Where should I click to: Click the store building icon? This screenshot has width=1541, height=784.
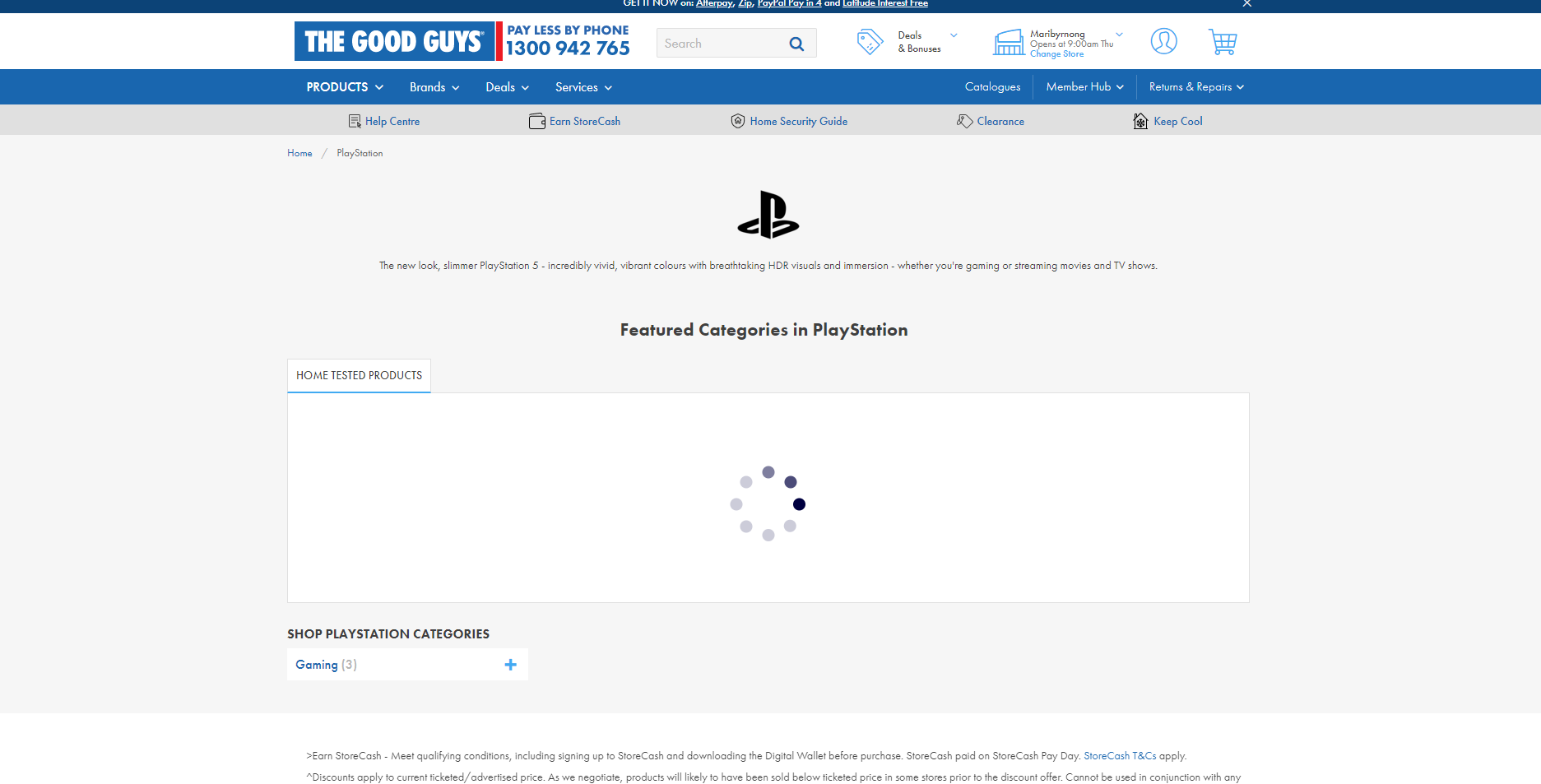1009,42
